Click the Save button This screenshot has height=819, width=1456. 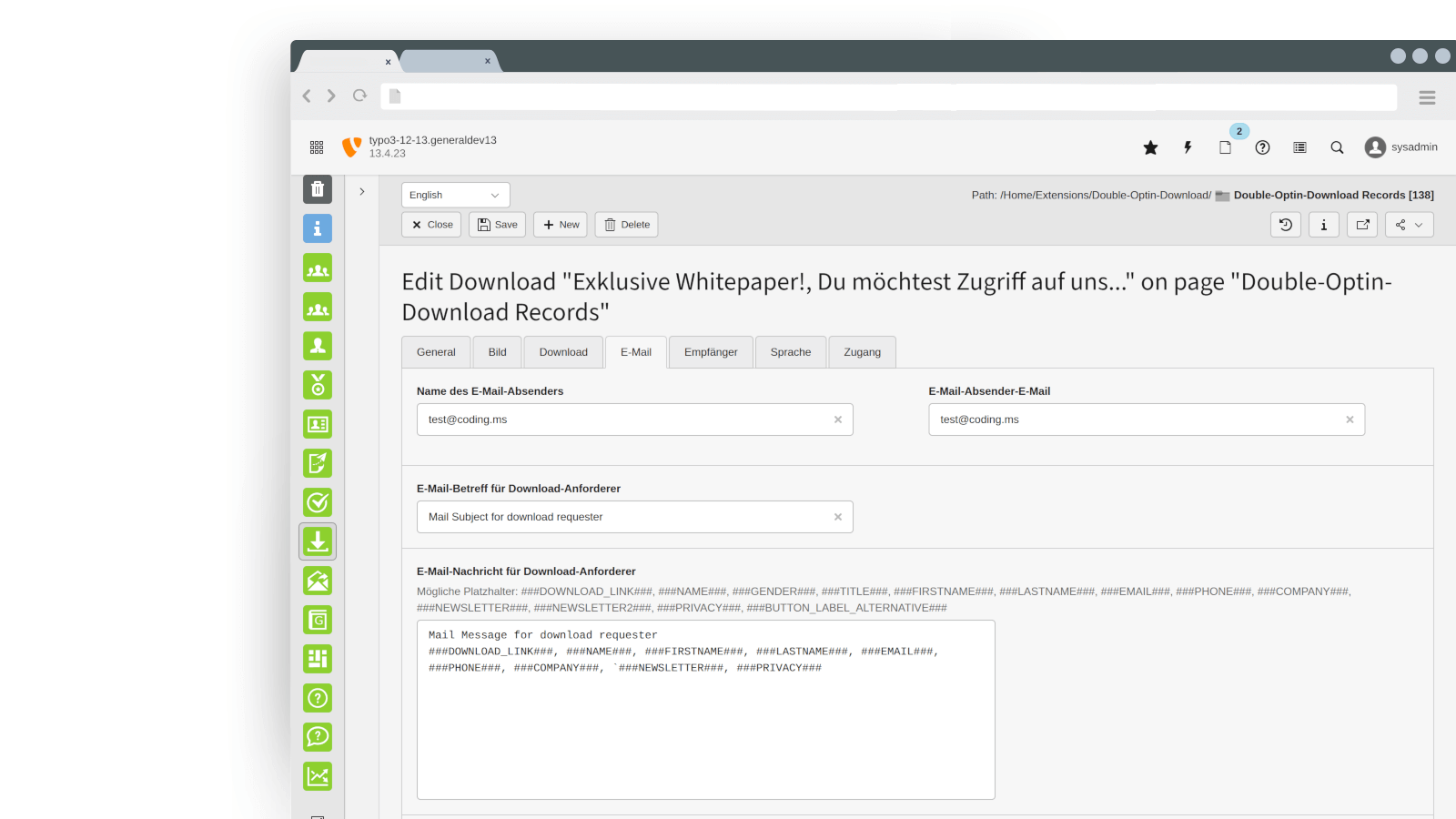click(x=497, y=225)
